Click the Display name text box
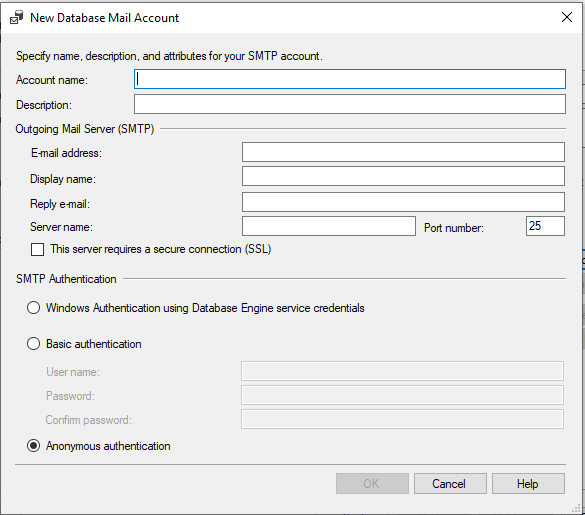 (403, 176)
